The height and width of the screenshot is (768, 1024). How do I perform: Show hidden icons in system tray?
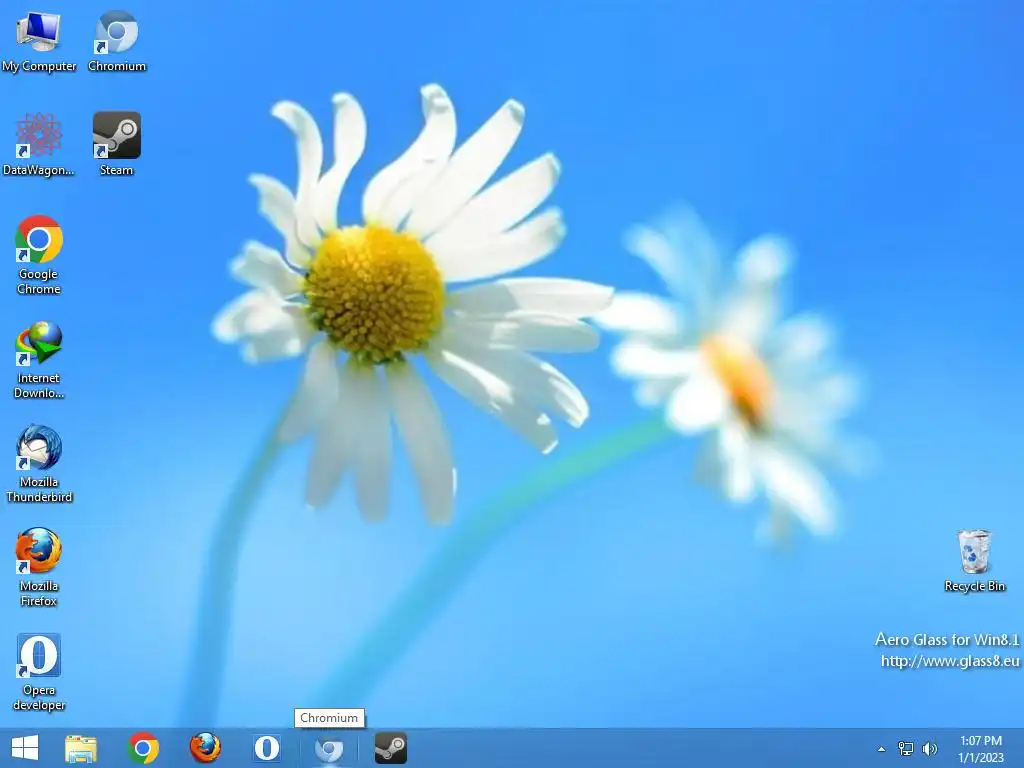[x=882, y=749]
